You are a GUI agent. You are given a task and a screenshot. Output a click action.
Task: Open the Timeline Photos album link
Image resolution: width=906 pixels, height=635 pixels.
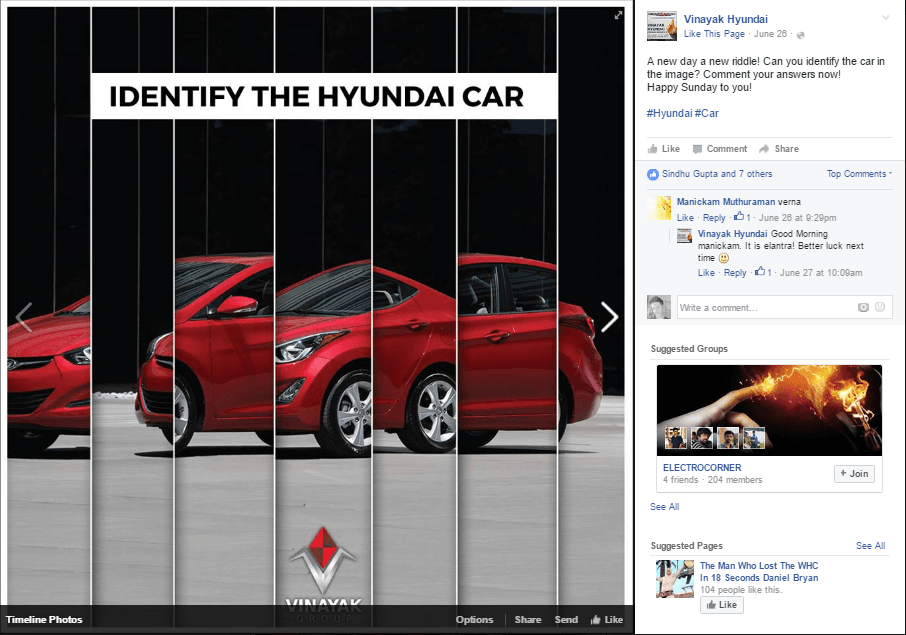pos(44,619)
